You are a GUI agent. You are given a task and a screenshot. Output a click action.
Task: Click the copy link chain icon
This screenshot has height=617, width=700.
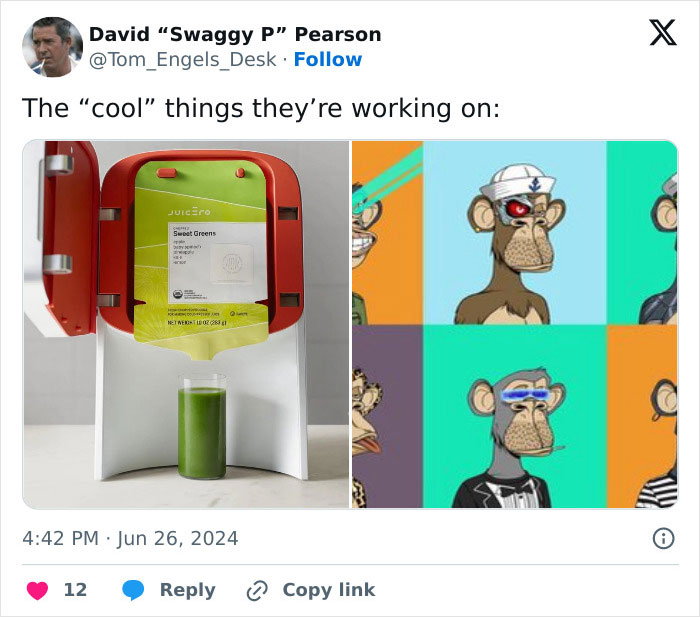point(257,591)
